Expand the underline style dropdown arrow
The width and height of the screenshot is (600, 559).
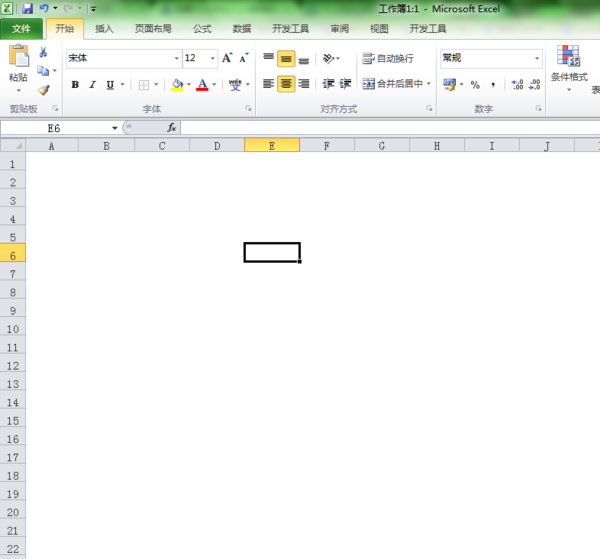coord(122,85)
